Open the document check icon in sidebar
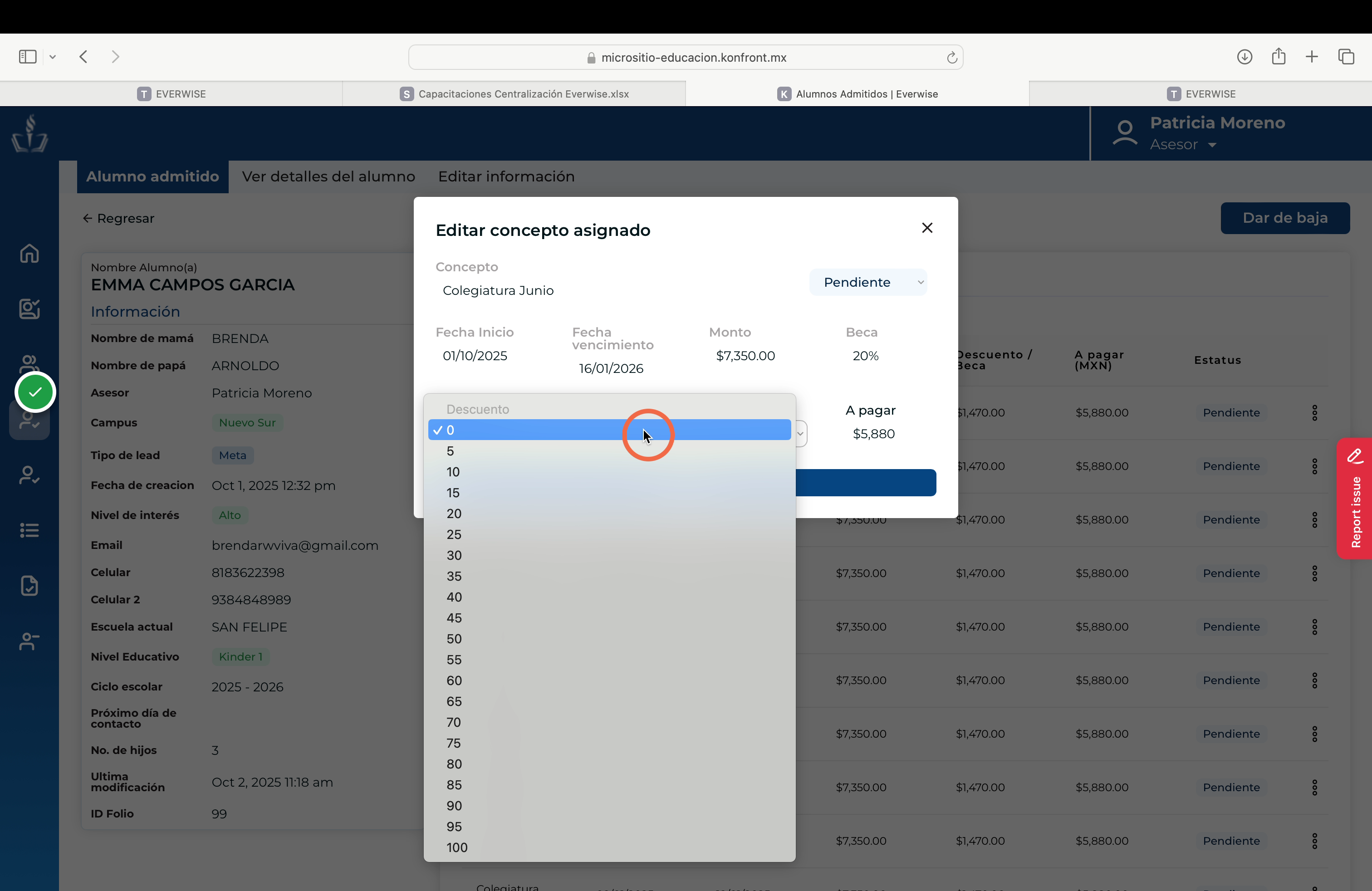 click(29, 586)
